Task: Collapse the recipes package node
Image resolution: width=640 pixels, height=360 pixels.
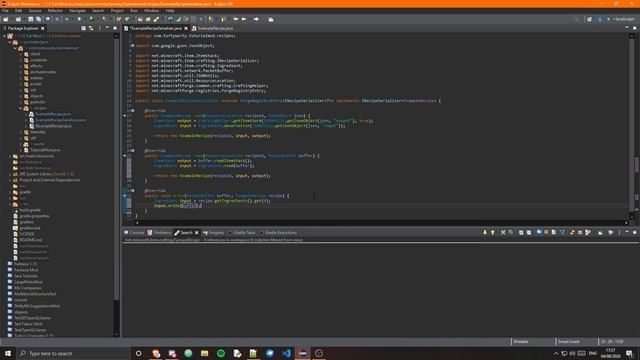Action: (20, 108)
